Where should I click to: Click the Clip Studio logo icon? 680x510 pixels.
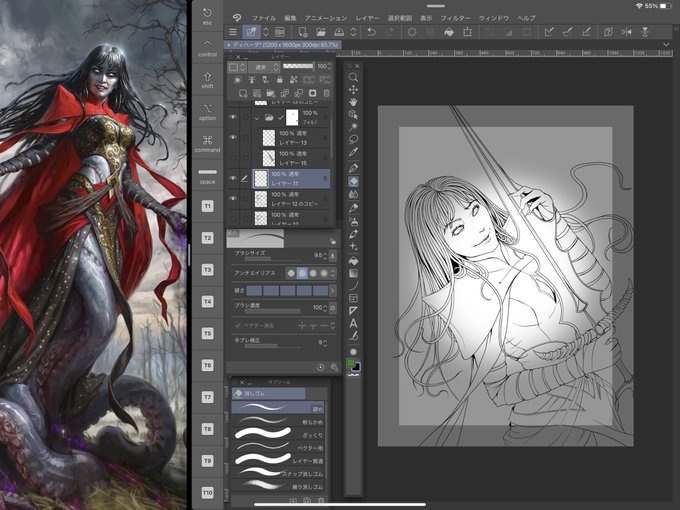236,18
